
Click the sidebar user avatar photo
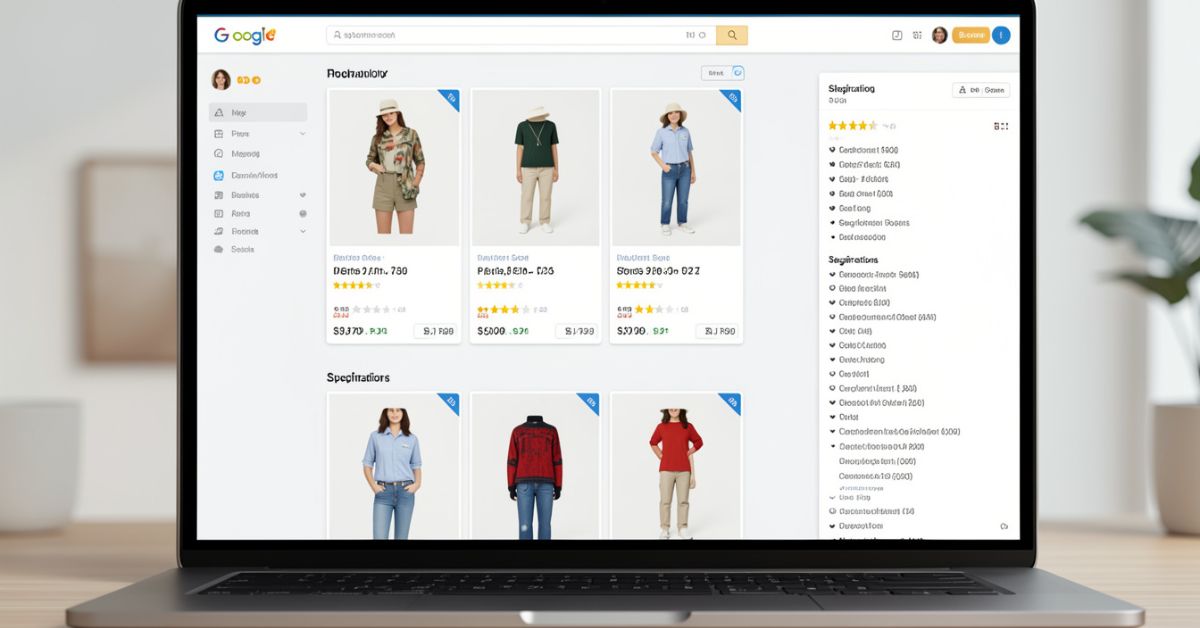[x=221, y=80]
